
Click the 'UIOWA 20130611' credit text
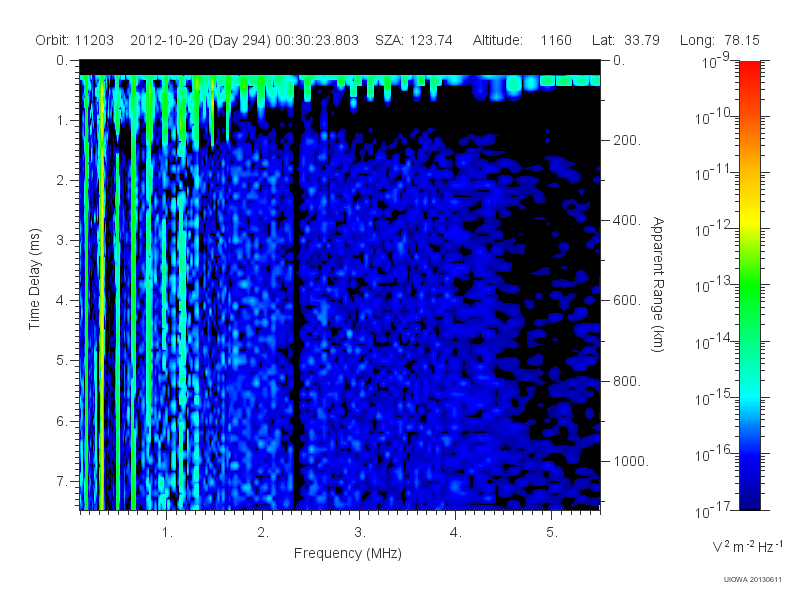point(752,580)
